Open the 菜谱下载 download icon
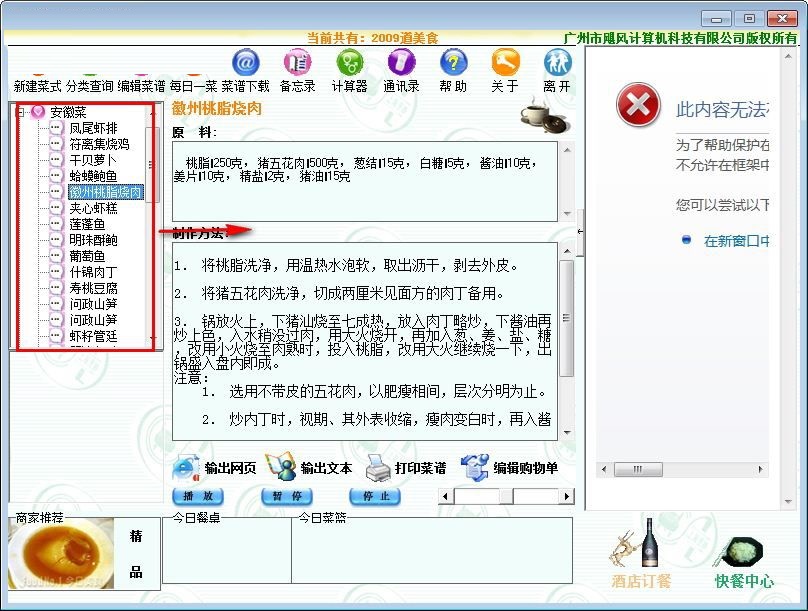 click(x=245, y=63)
